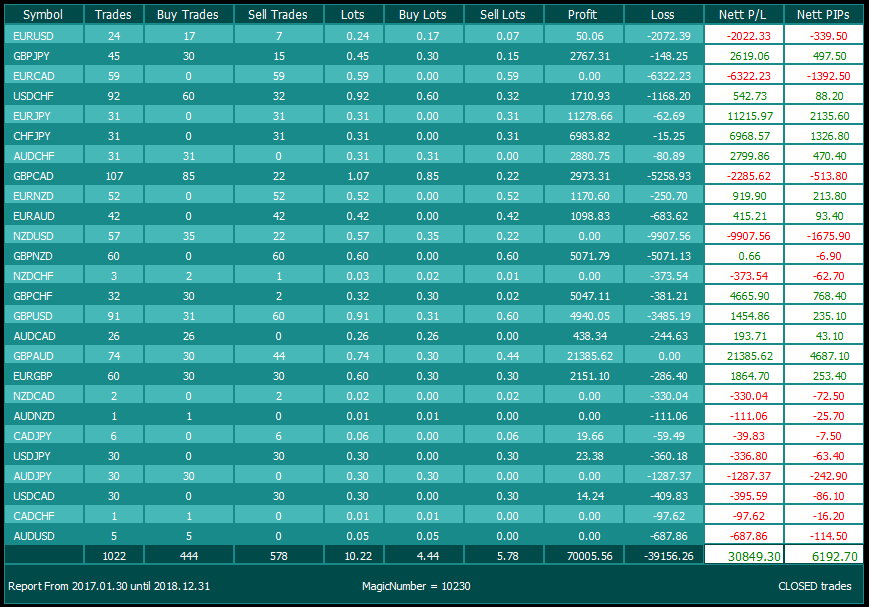Select the EURUSD symbol row
Screen dimensions: 869x607
434,35
